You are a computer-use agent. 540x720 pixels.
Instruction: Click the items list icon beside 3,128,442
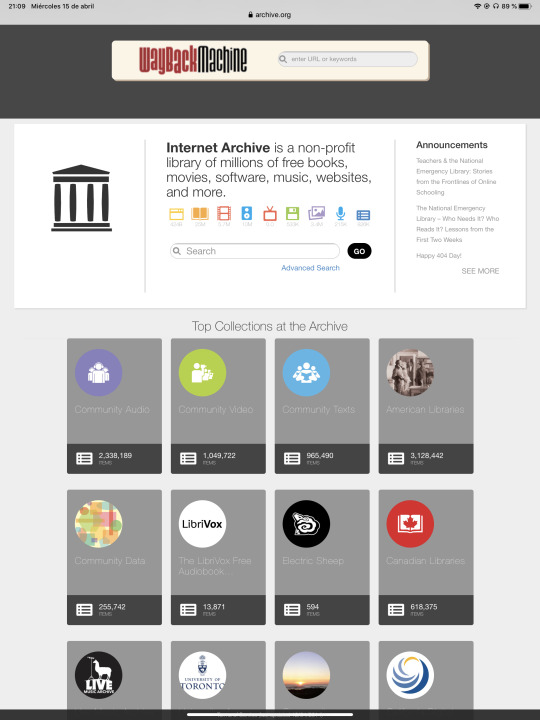395,458
